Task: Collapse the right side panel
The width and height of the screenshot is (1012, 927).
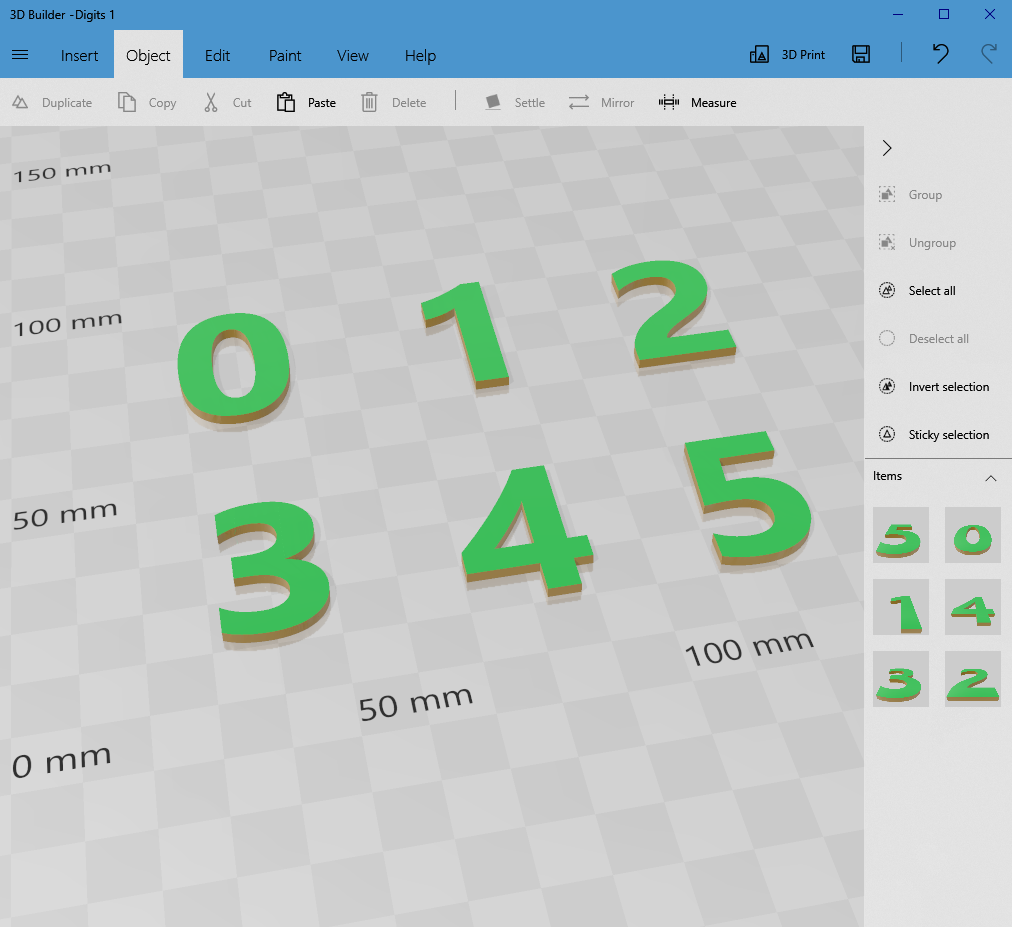Action: coord(886,147)
